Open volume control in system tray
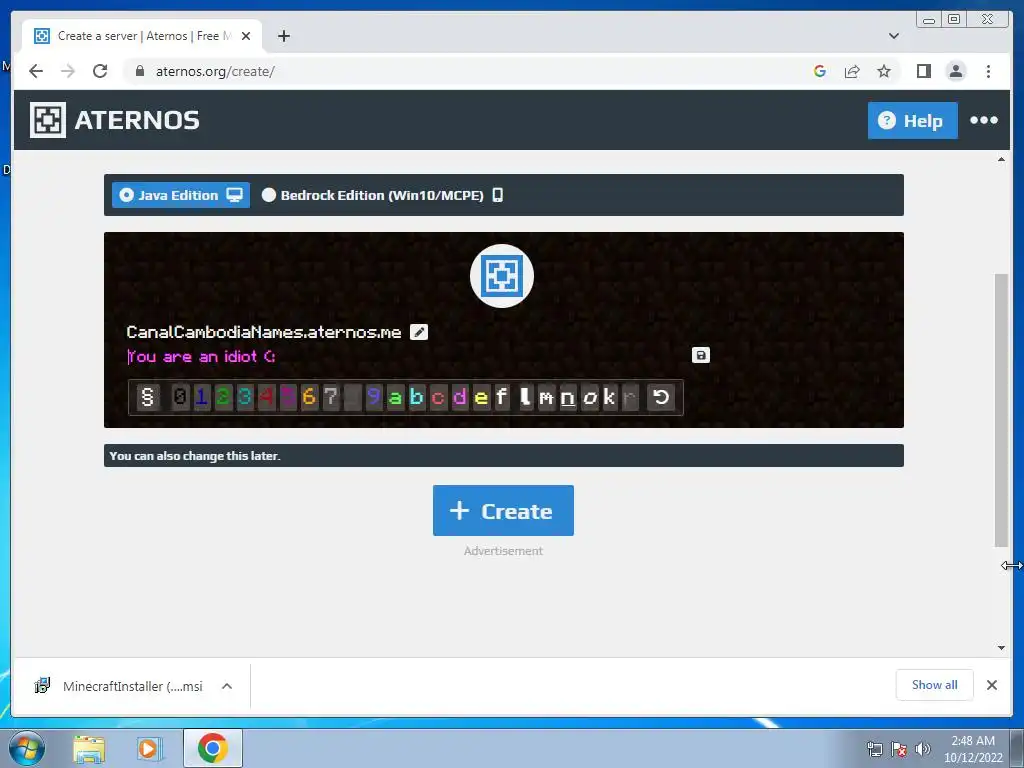 [923, 748]
